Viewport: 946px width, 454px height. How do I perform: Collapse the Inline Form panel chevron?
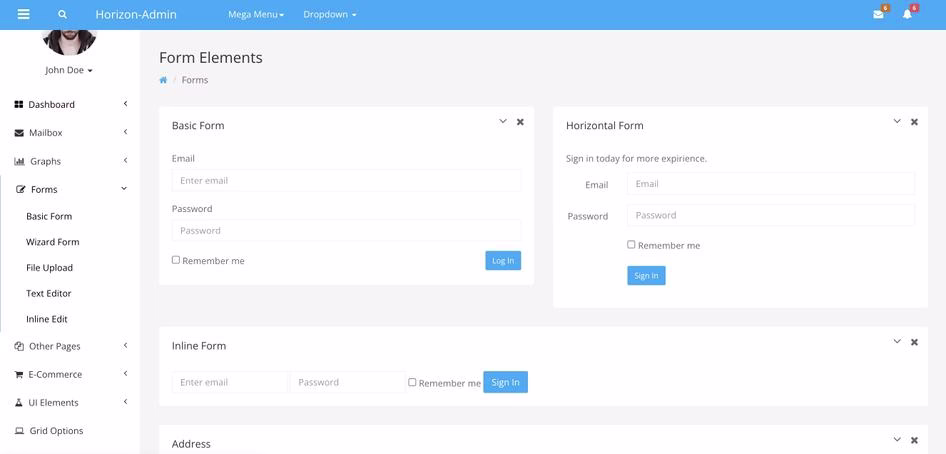[x=897, y=341]
